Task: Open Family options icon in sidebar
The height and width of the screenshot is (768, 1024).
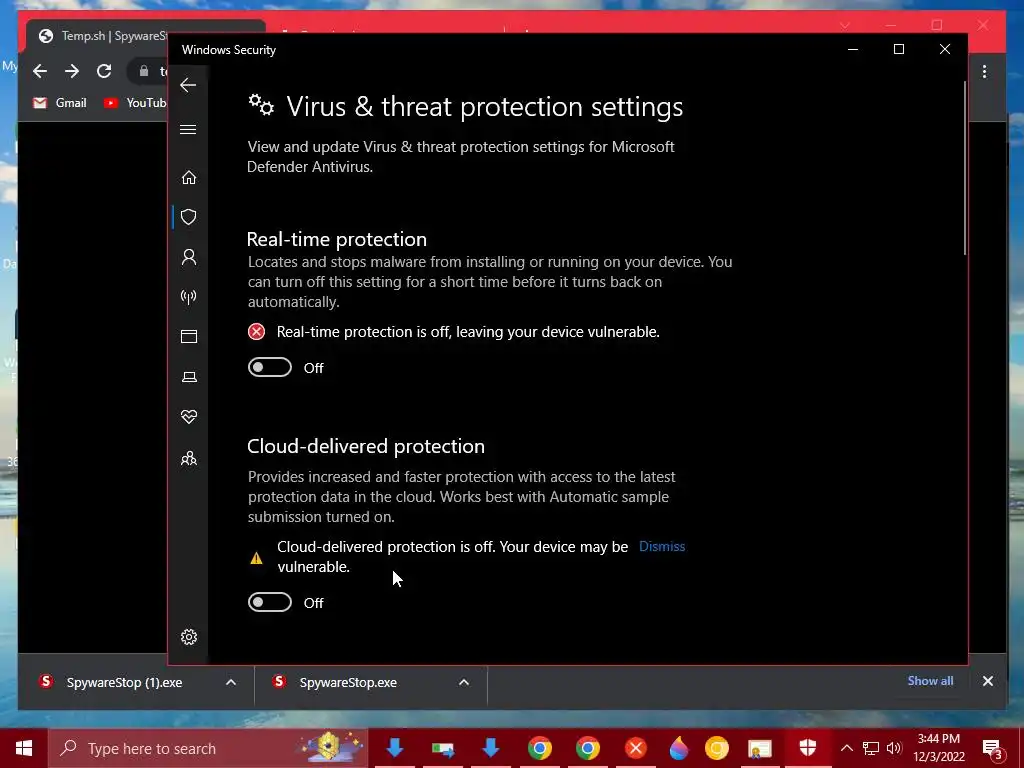Action: [189, 458]
